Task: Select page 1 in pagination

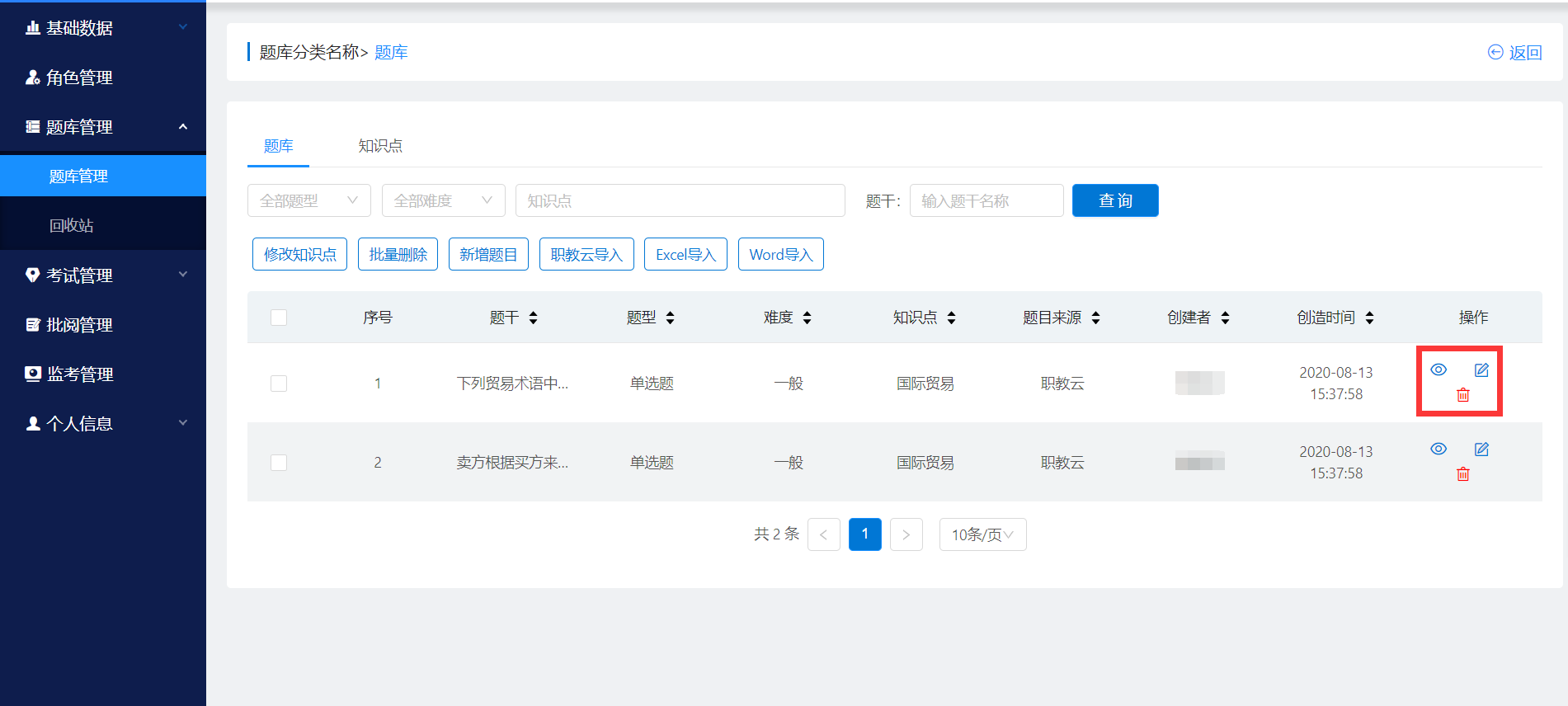Action: [865, 534]
